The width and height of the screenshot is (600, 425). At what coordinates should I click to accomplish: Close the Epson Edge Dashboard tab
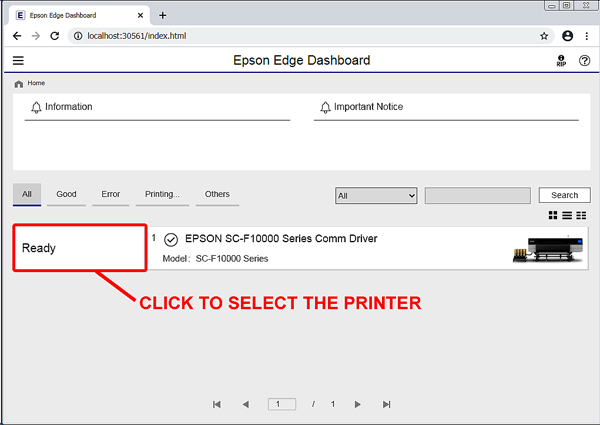click(140, 15)
